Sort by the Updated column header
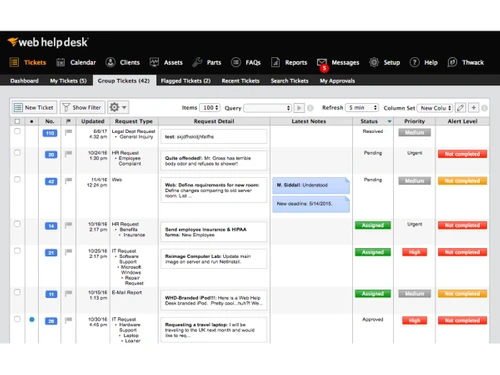The height and width of the screenshot is (375, 500). [93, 121]
